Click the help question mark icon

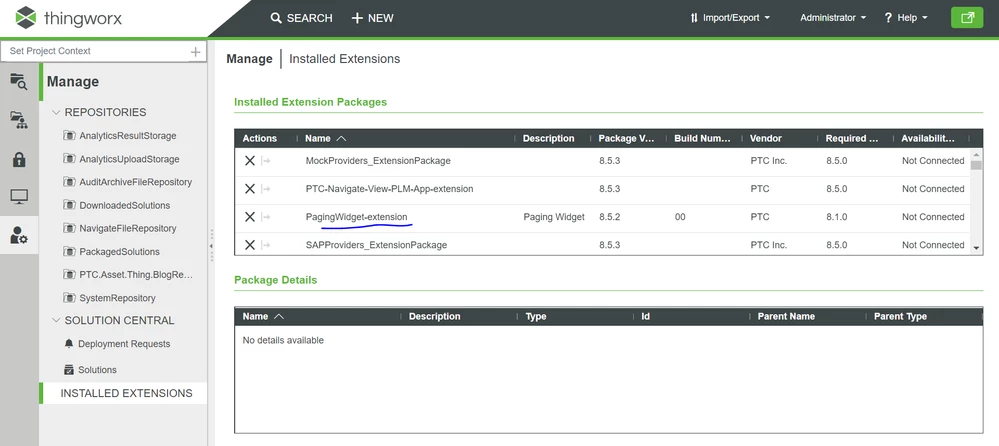pyautogui.click(x=888, y=18)
